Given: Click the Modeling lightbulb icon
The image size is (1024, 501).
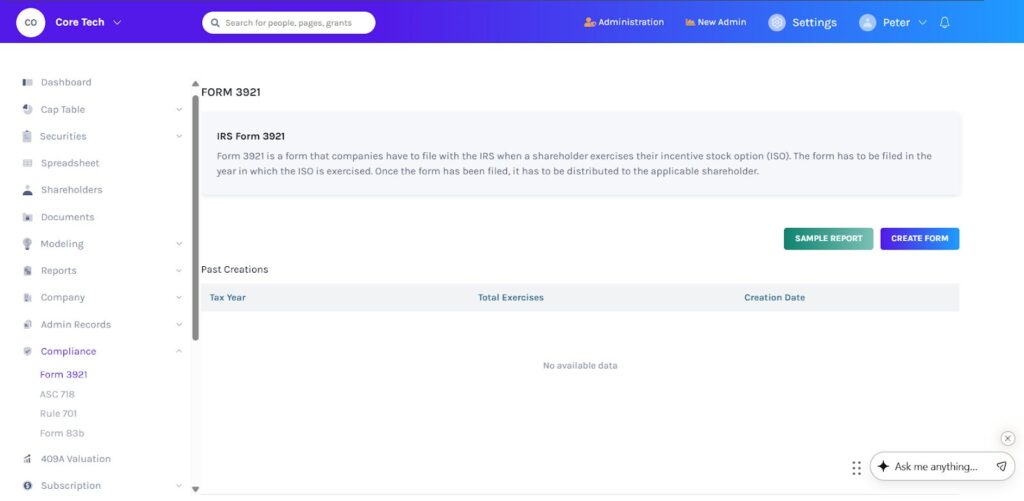Looking at the screenshot, I should [x=27, y=244].
